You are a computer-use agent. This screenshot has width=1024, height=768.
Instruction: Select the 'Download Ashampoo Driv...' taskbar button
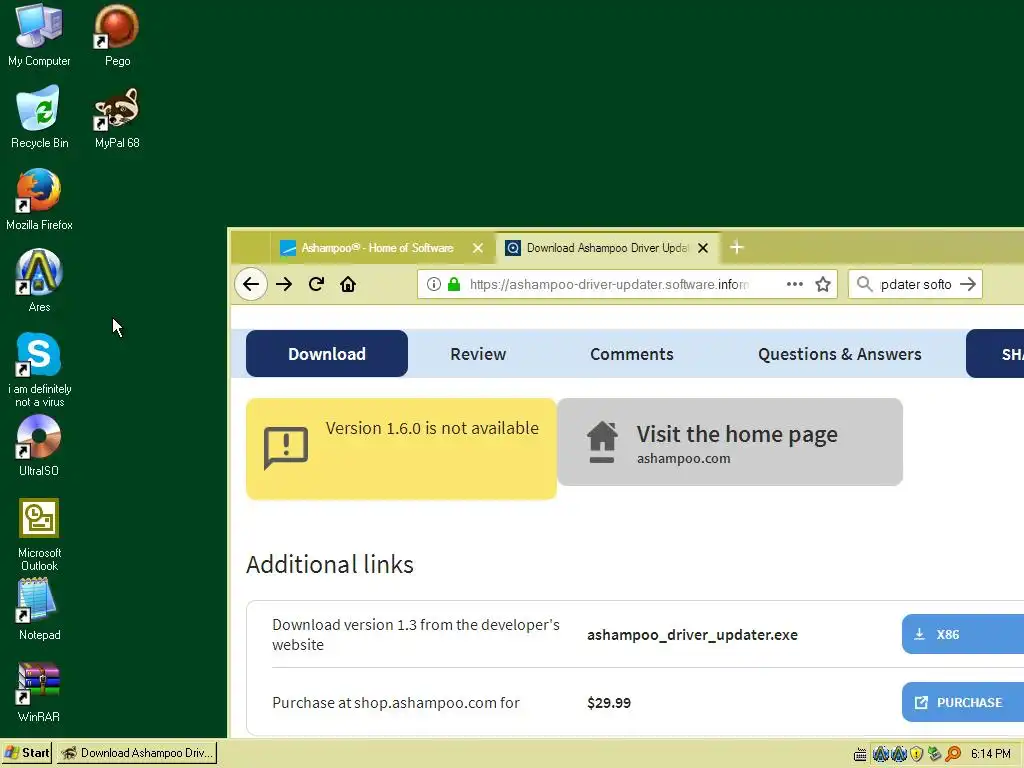pos(136,753)
